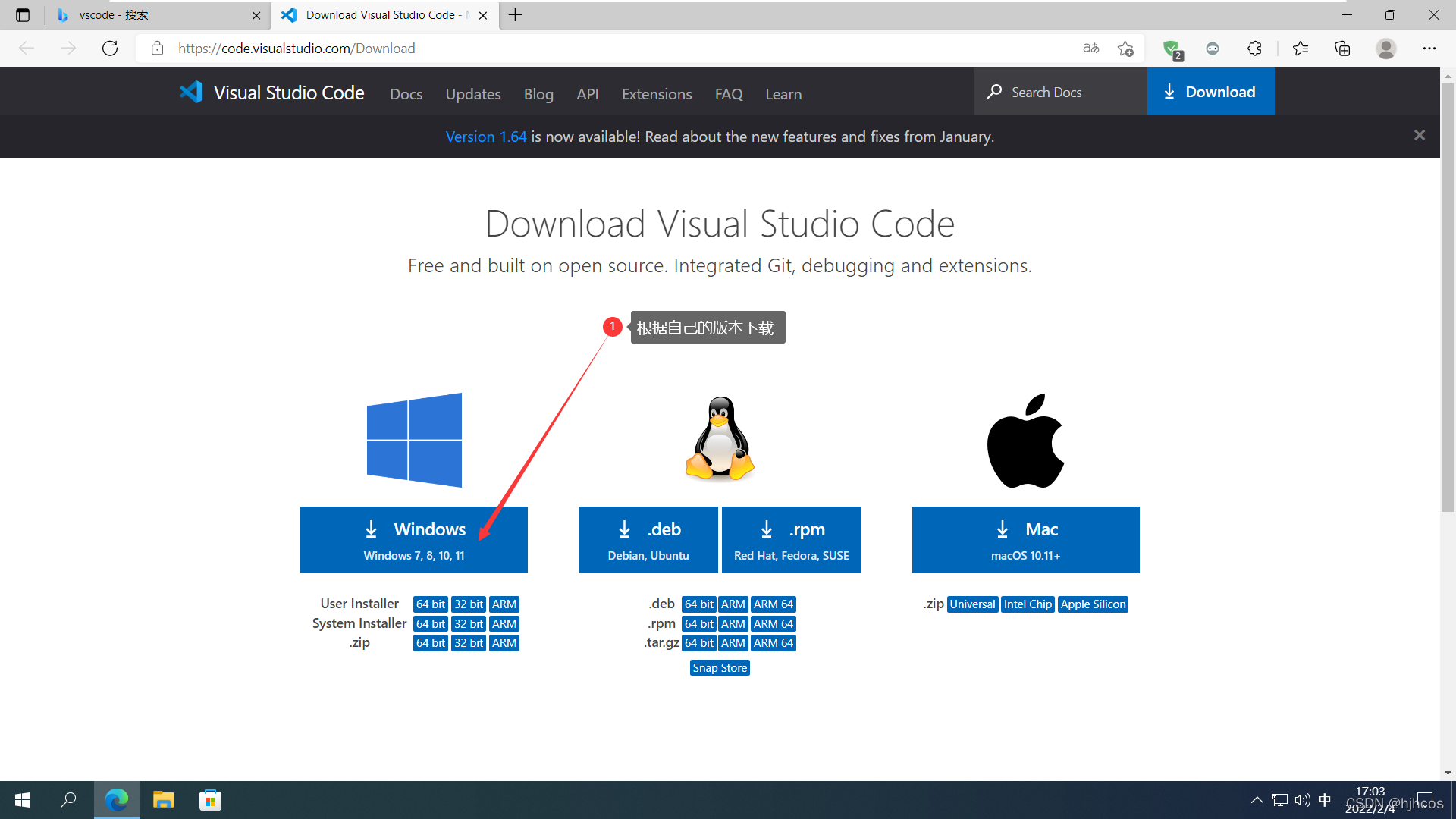1456x819 pixels.
Task: Click the extensions icon in browser toolbar
Action: click(1256, 48)
